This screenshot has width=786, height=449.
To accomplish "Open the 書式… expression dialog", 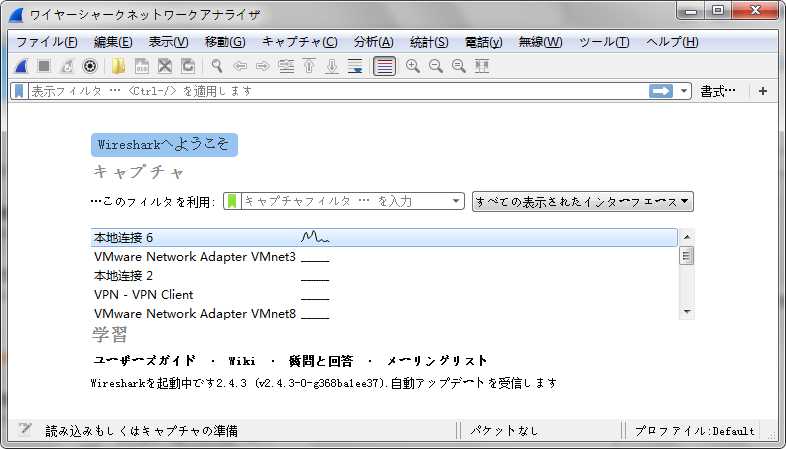I will pyautogui.click(x=718, y=91).
